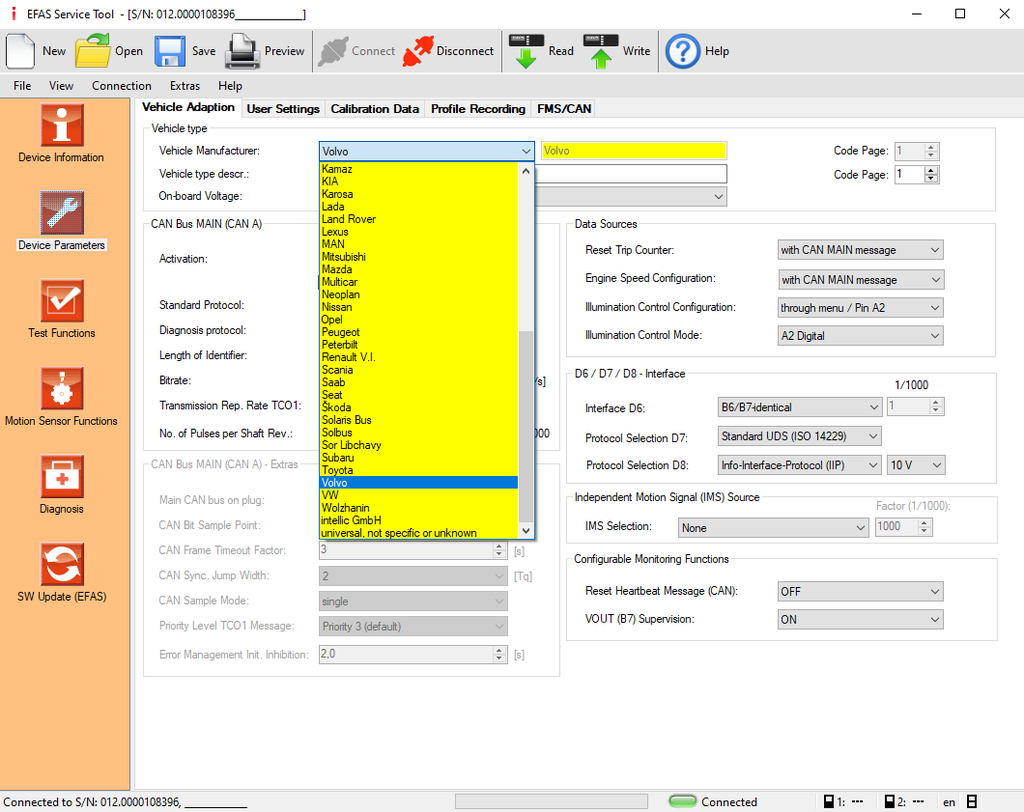
Task: Switch to the Profile Recording tab
Action: pyautogui.click(x=478, y=109)
